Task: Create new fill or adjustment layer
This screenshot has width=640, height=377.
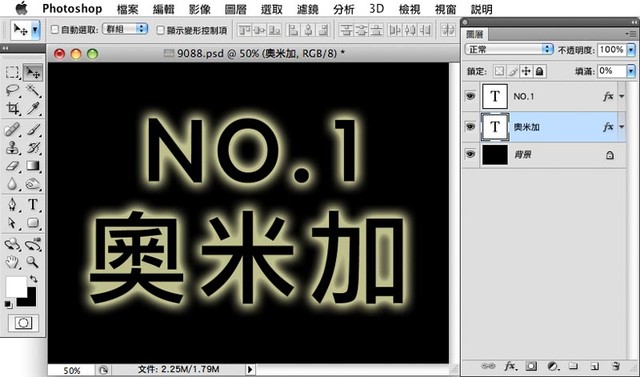Action: tap(553, 366)
